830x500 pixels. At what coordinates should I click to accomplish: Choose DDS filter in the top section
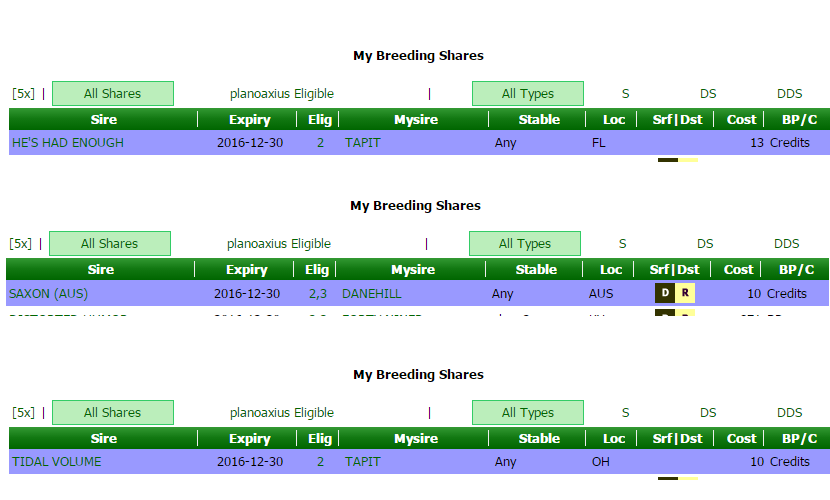[x=789, y=94]
